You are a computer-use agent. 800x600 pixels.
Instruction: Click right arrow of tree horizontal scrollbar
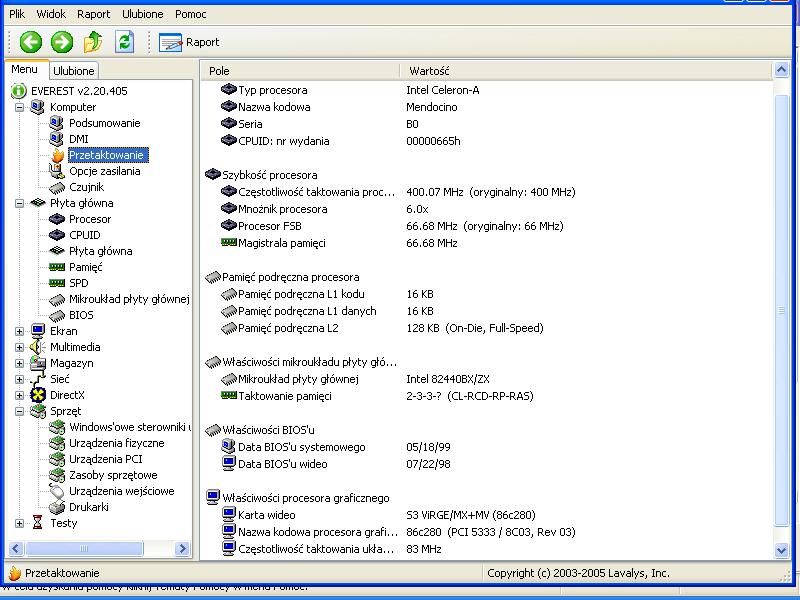pyautogui.click(x=182, y=548)
